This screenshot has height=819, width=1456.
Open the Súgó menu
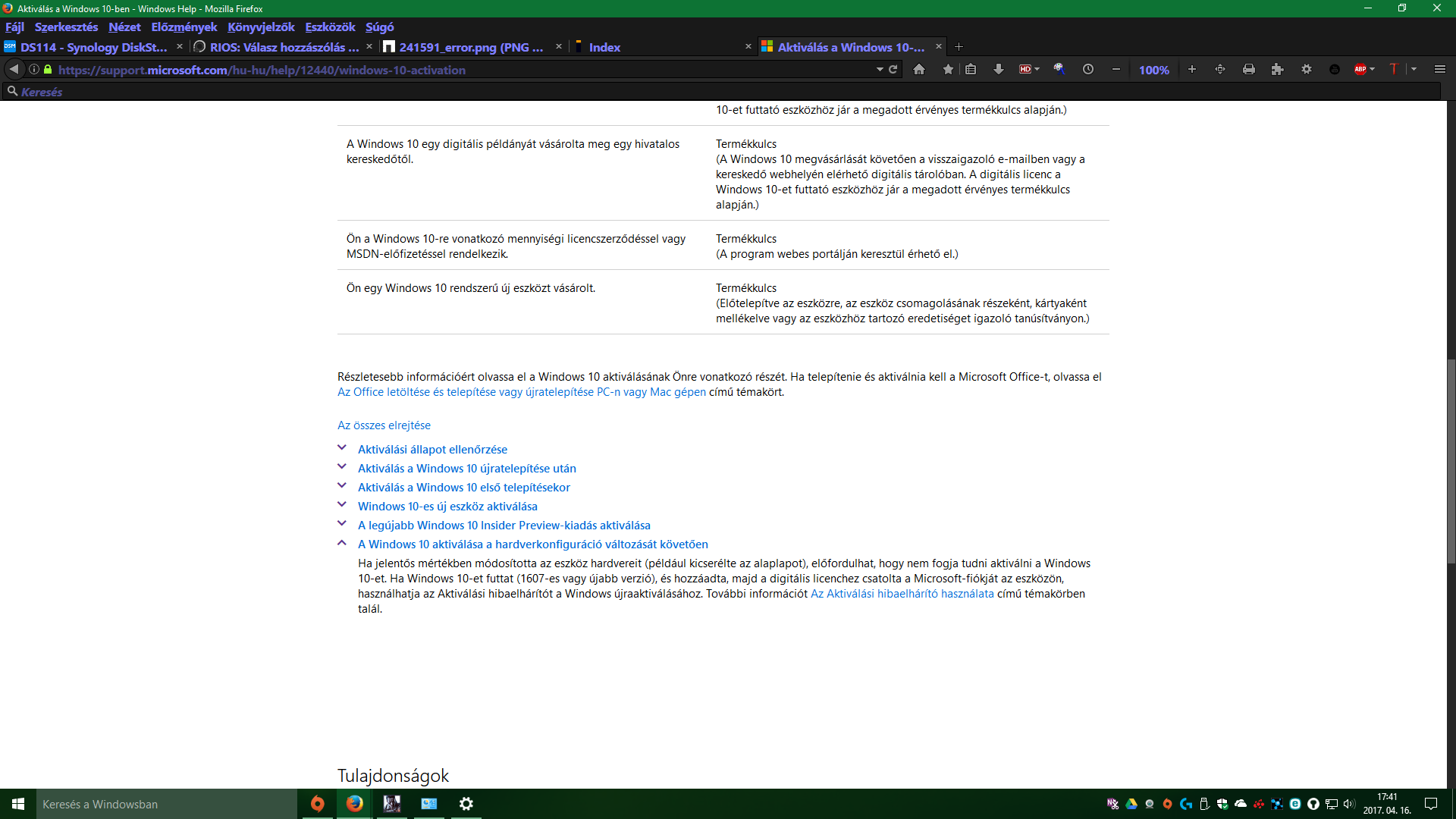coord(379,27)
